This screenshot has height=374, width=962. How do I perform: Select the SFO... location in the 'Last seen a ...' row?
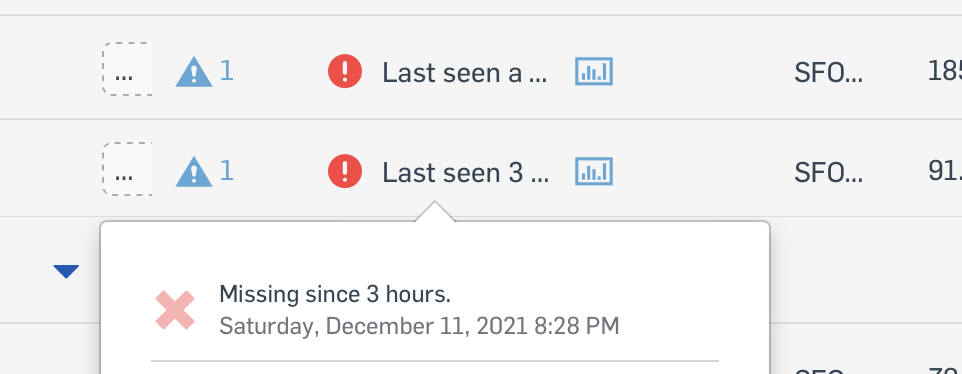pos(828,73)
